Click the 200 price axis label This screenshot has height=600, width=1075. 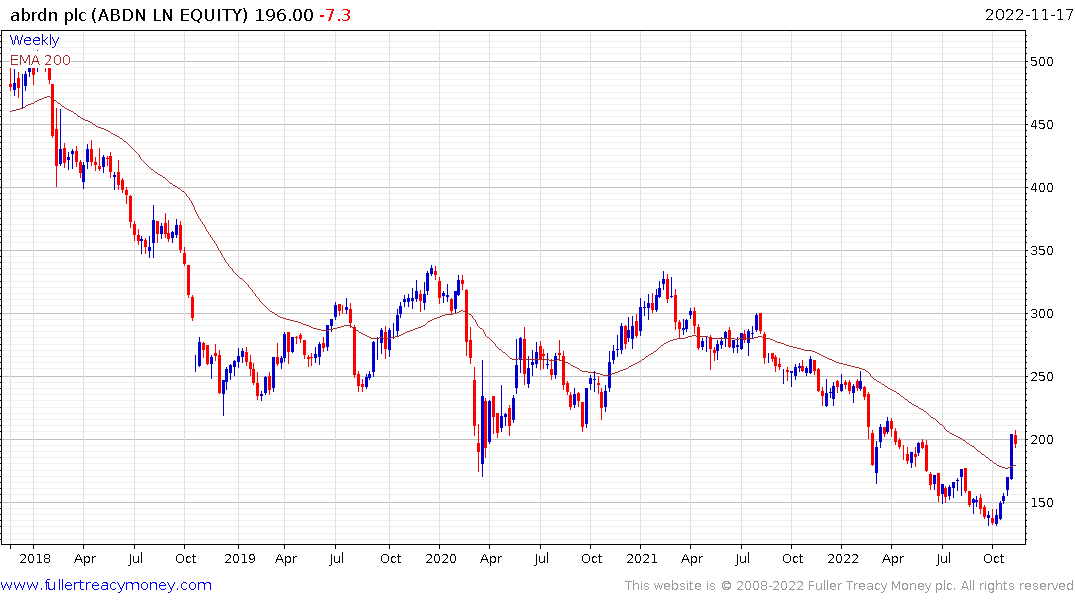click(x=1041, y=440)
